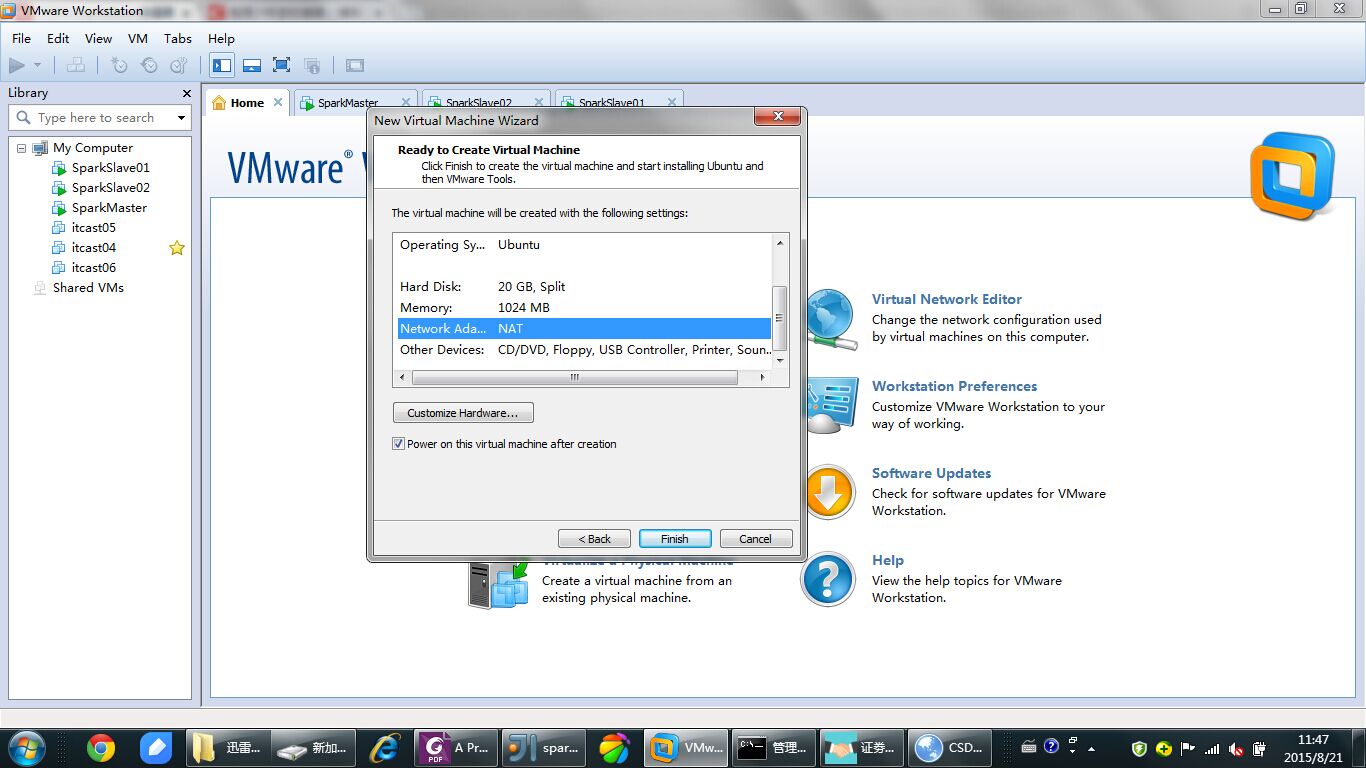The image size is (1366, 768).
Task: Click the Help question mark icon
Action: click(x=829, y=579)
